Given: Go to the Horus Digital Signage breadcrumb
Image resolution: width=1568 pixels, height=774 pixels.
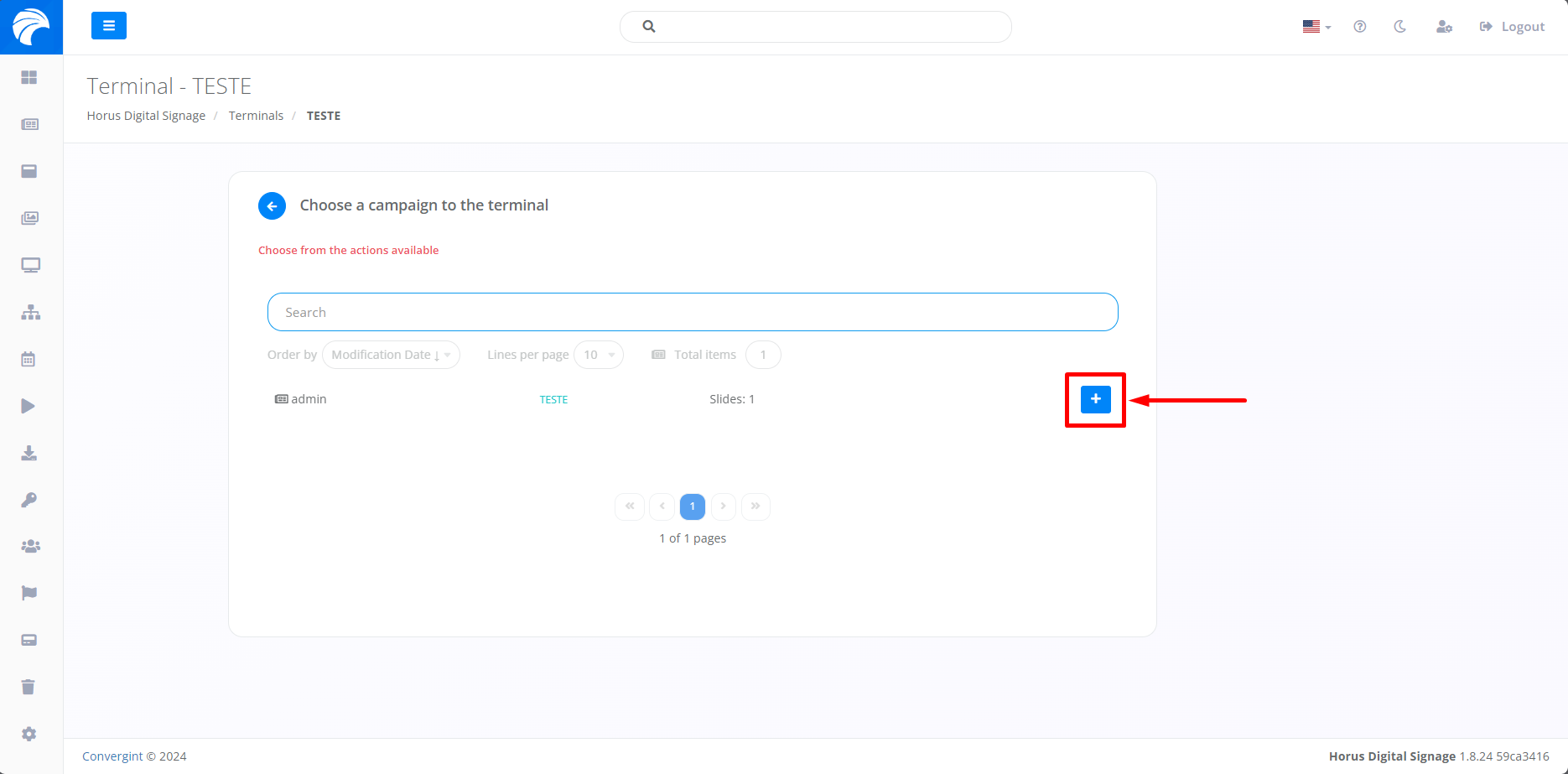Looking at the screenshot, I should (x=146, y=116).
